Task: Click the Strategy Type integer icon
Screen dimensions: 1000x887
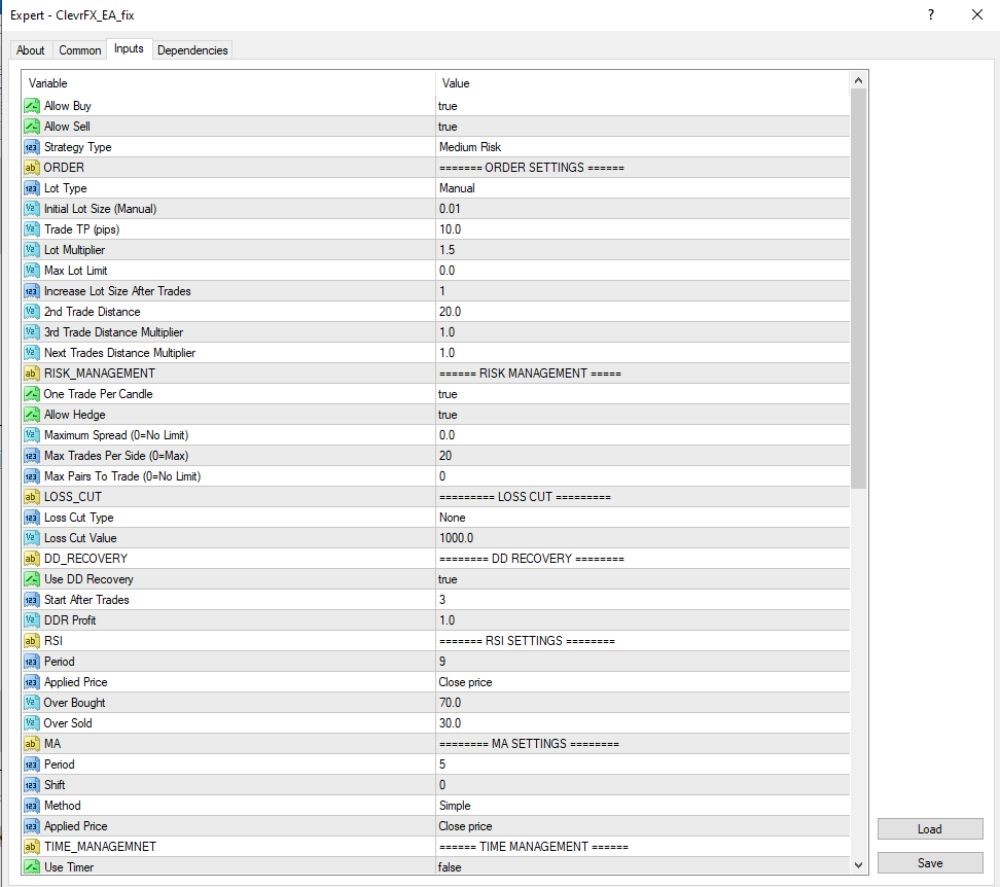Action: pyautogui.click(x=31, y=147)
